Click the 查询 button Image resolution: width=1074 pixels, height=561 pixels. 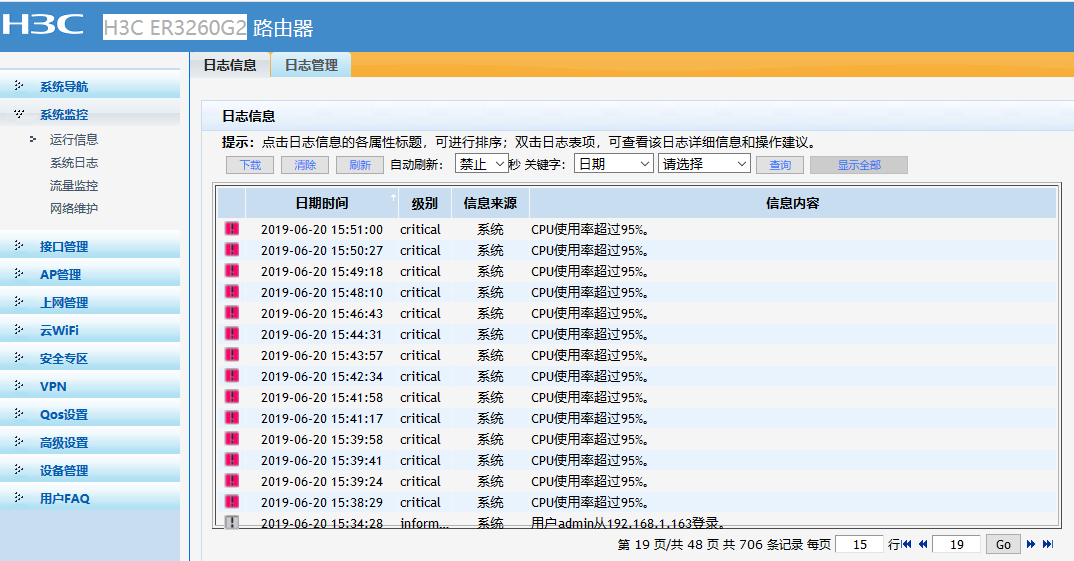(780, 165)
